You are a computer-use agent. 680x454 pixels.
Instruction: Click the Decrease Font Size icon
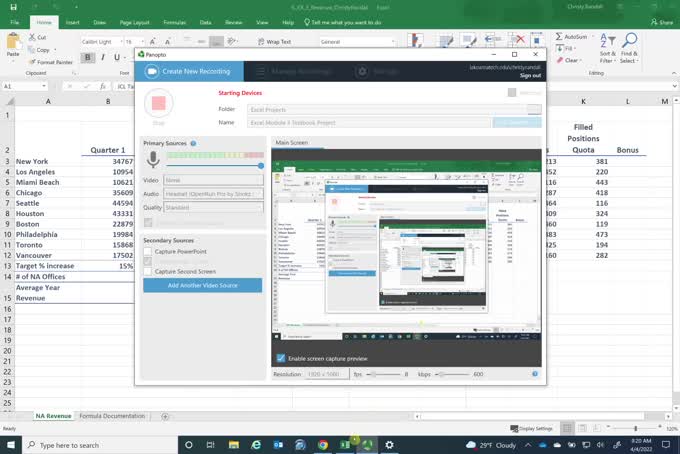tap(167, 42)
